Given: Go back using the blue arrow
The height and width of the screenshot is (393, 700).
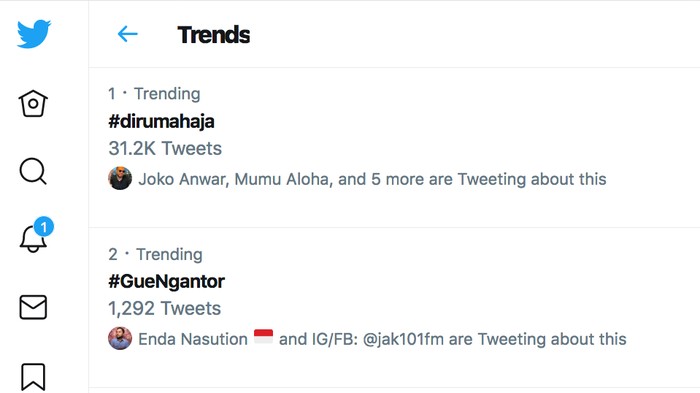Looking at the screenshot, I should point(127,34).
